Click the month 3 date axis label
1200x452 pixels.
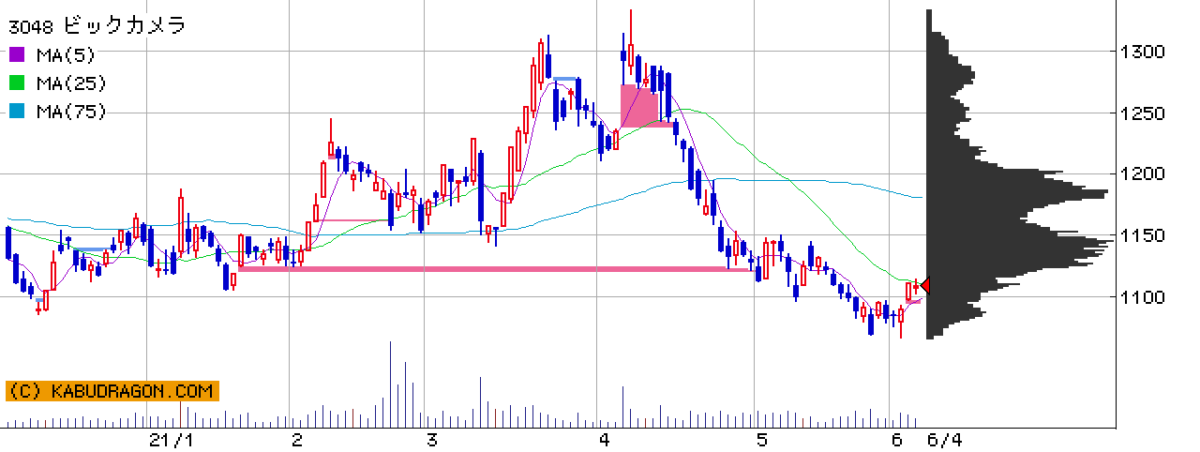point(431,440)
